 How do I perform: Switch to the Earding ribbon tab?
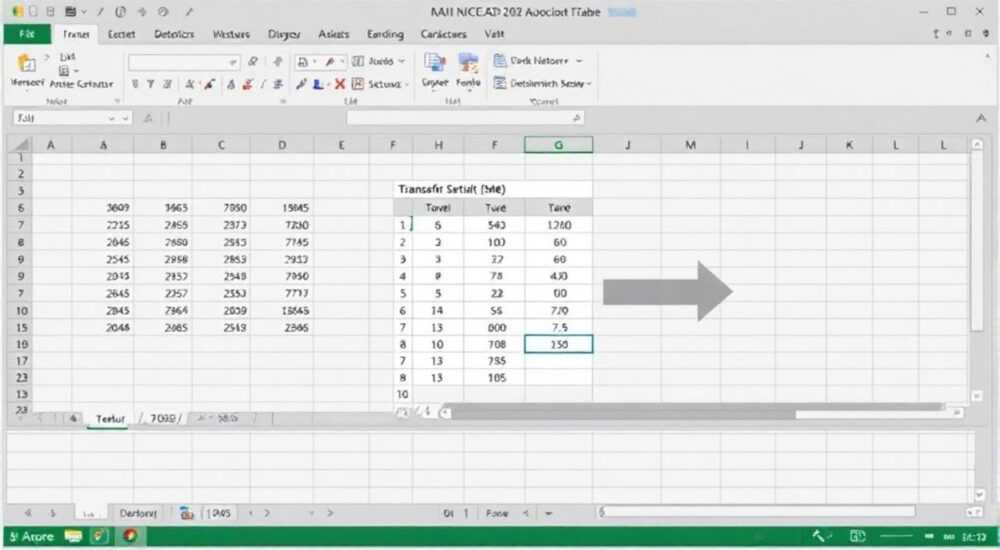(385, 34)
